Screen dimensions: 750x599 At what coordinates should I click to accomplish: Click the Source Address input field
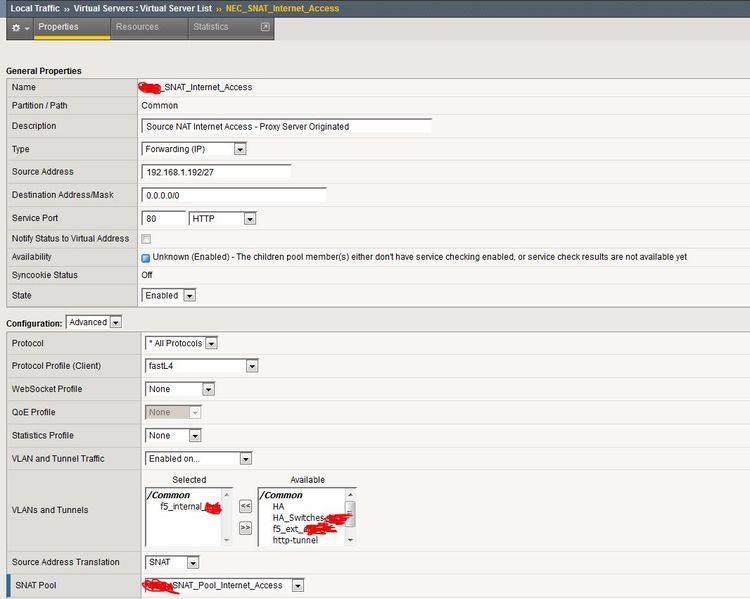(216, 172)
